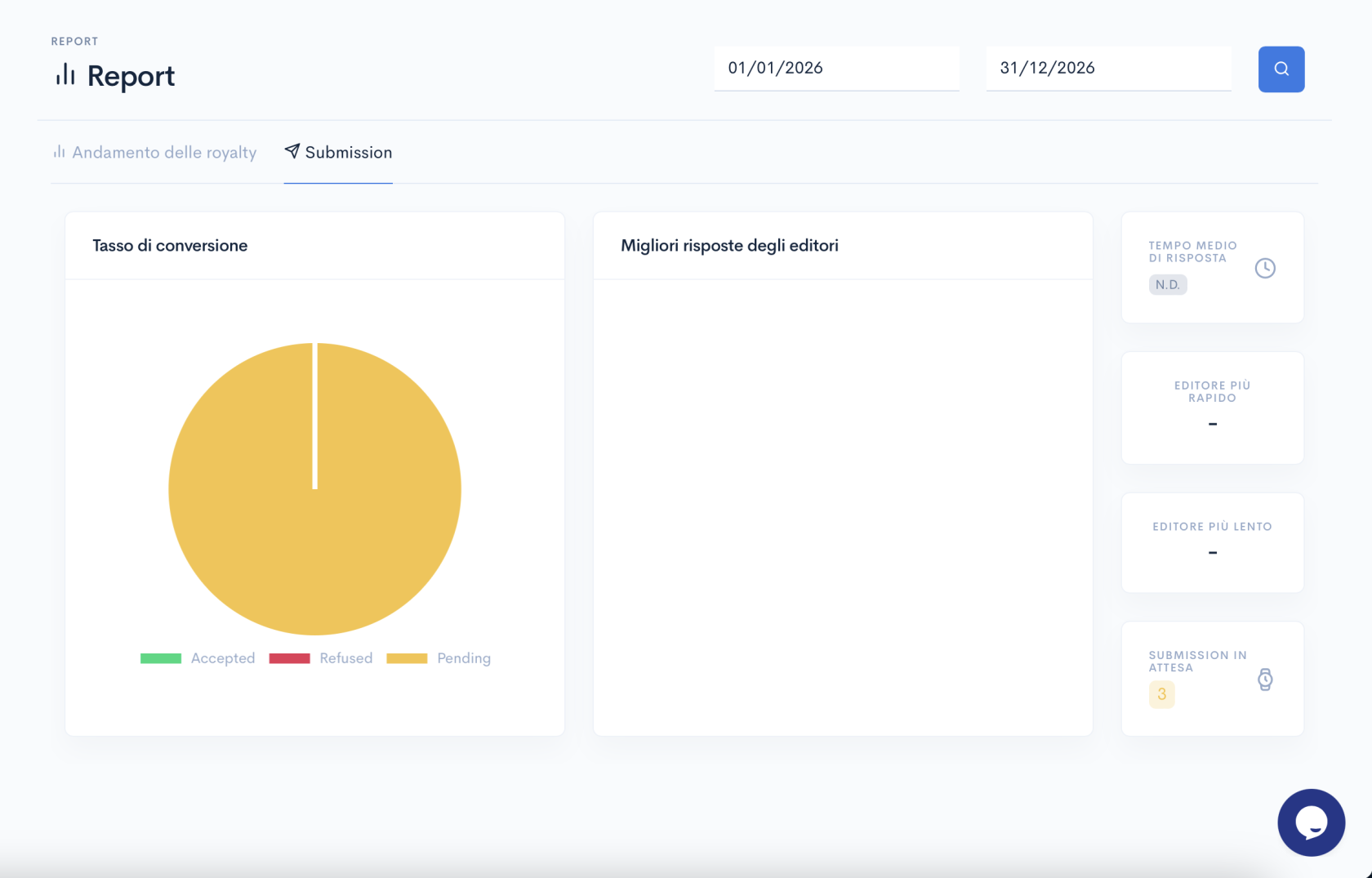The height and width of the screenshot is (878, 1372).
Task: Click the Refused legend label
Action: 346,658
